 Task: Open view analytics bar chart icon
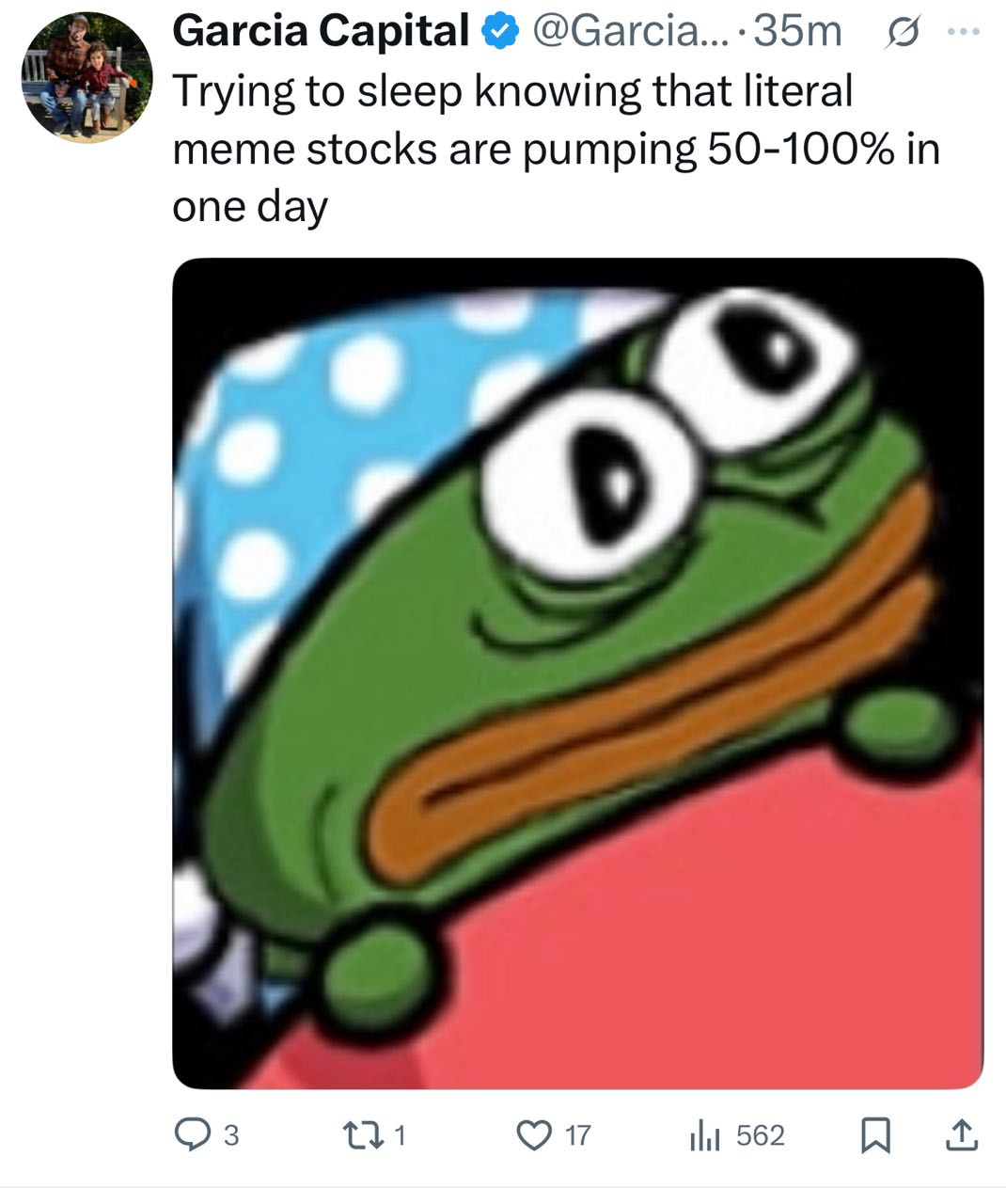(704, 1136)
